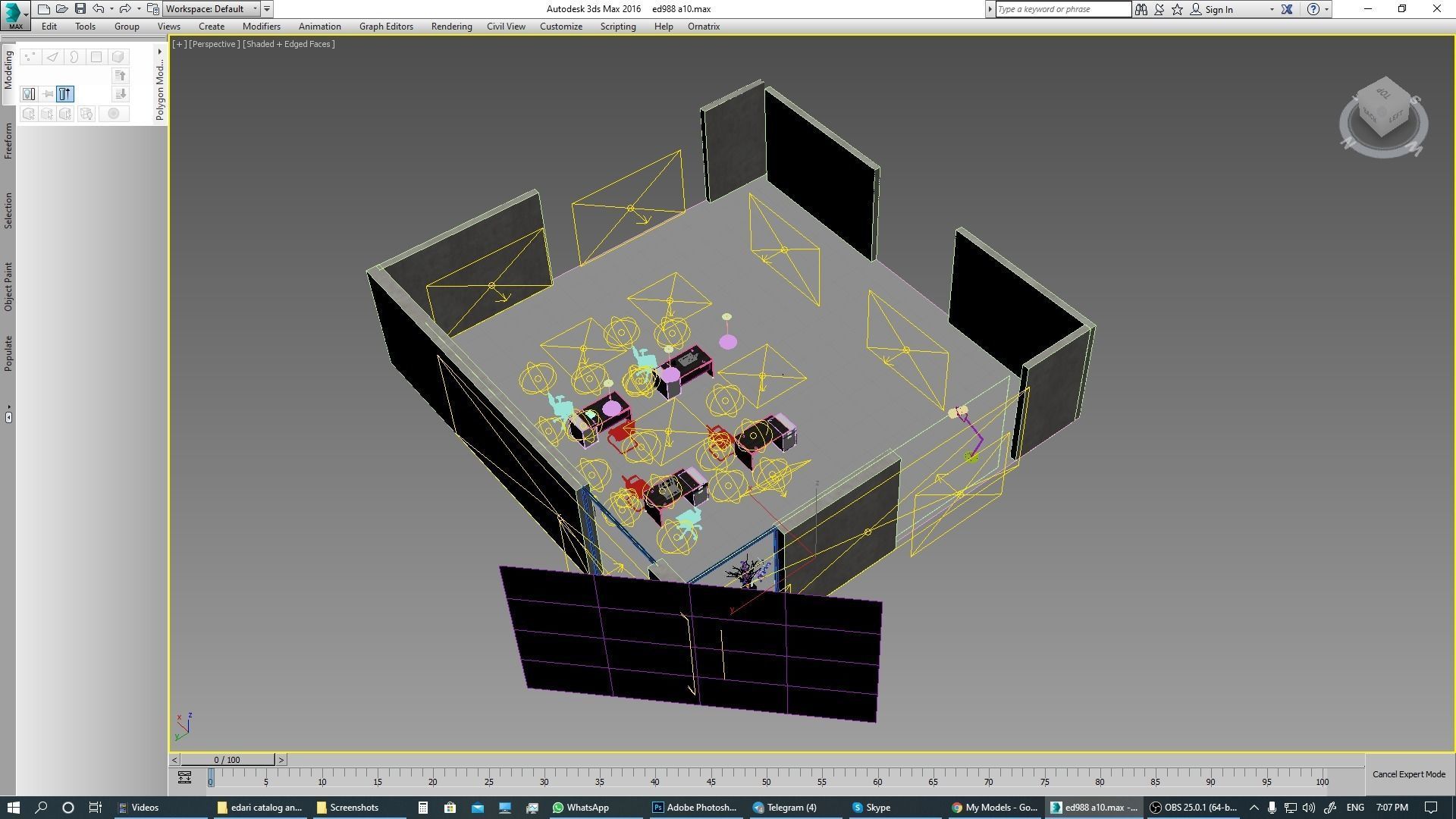1456x819 pixels.
Task: Click the Save File floppy icon
Action: (x=80, y=9)
